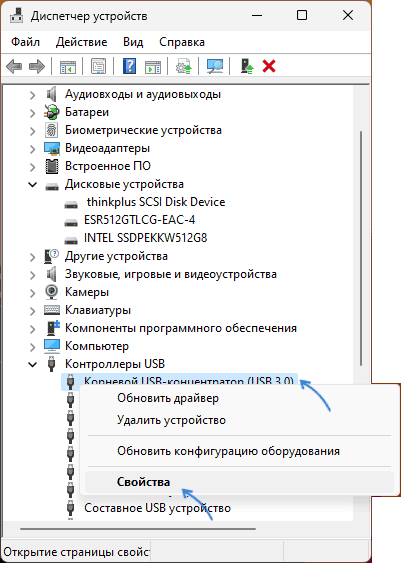
Task: Expand the Клавиатуры node chevron
Action: (x=33, y=311)
